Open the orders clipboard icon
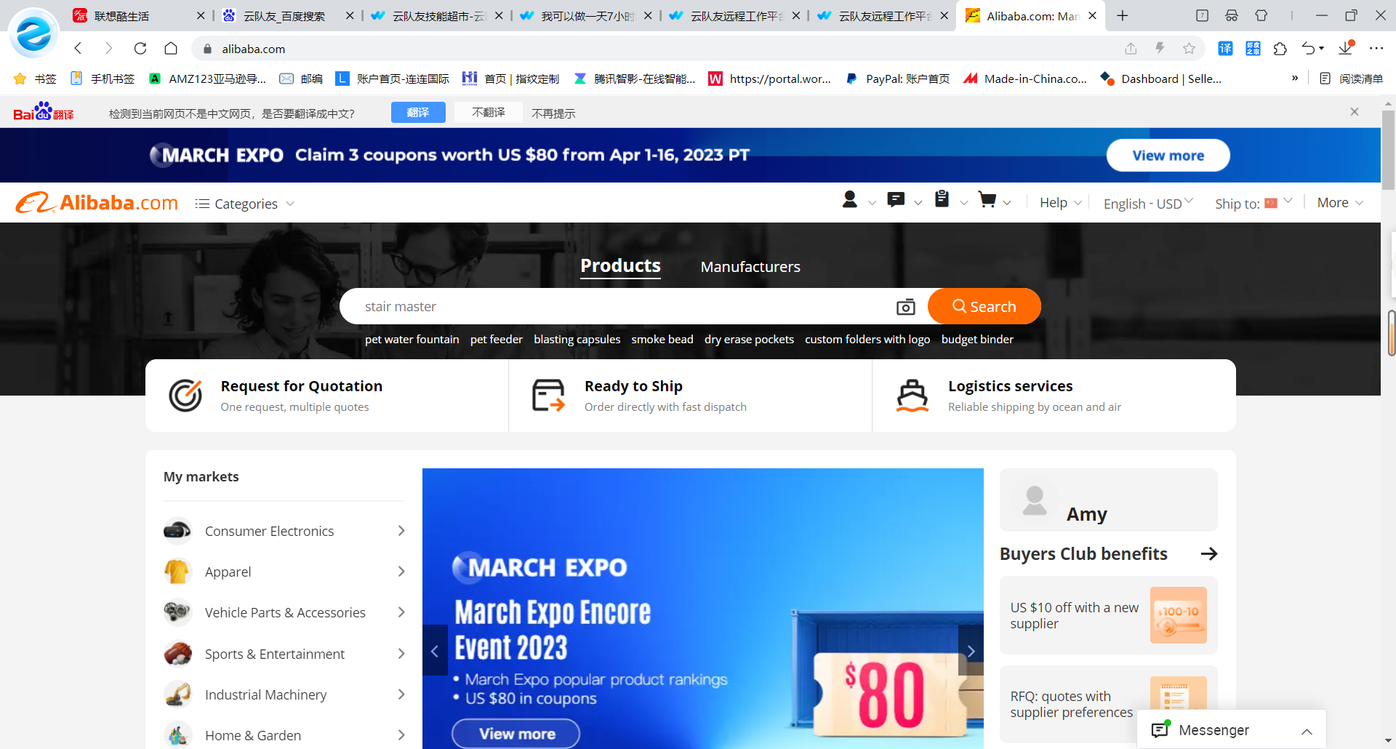This screenshot has height=749, width=1396. [x=941, y=200]
